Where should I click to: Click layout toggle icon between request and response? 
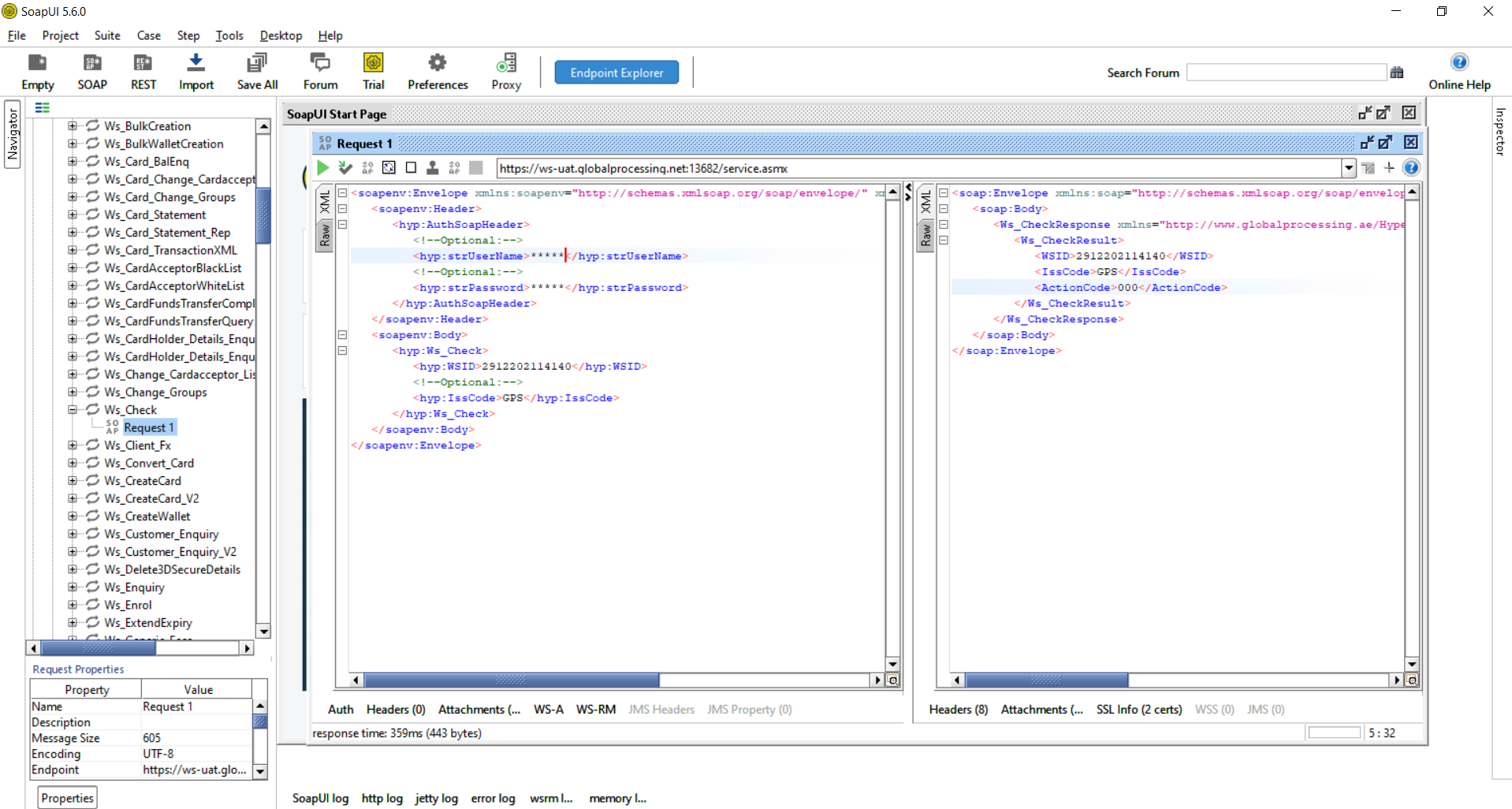[908, 192]
